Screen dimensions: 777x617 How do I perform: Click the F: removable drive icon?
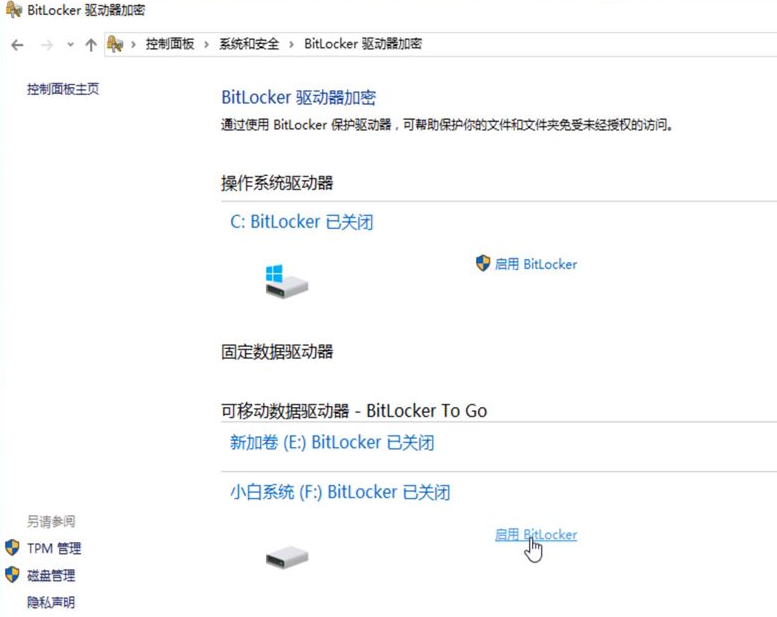(x=287, y=557)
